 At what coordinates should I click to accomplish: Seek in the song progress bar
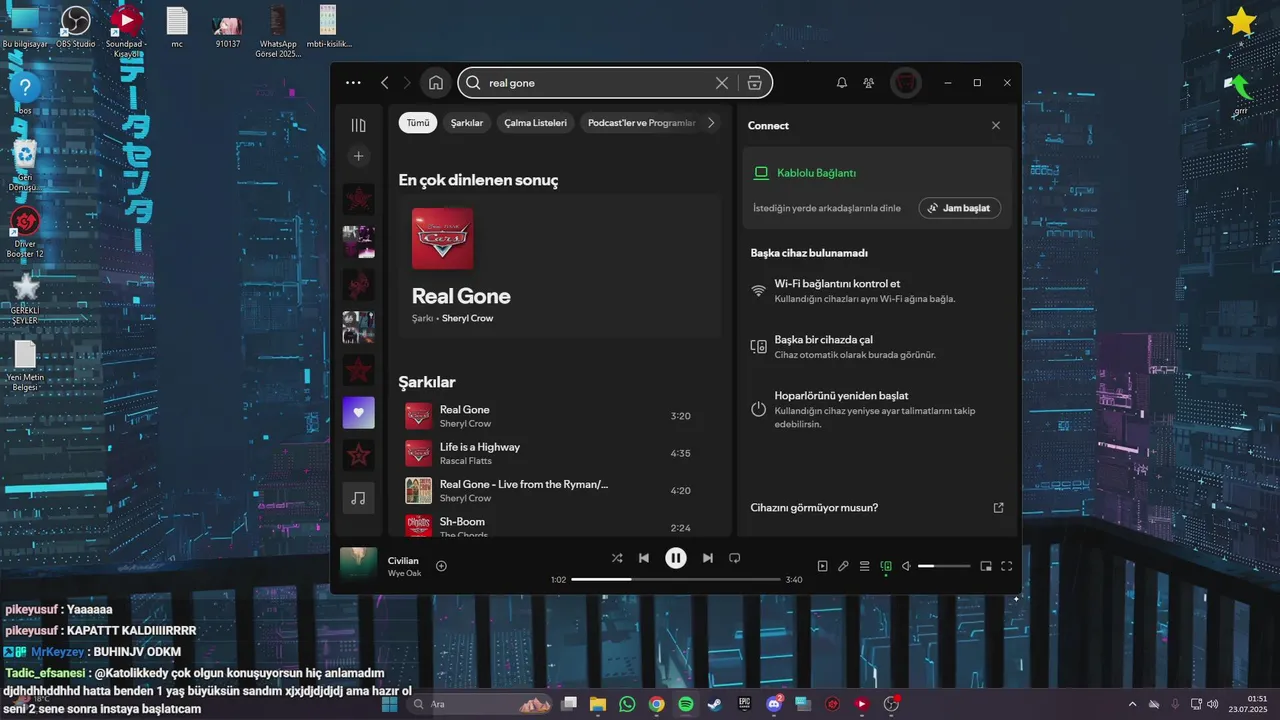click(x=676, y=579)
